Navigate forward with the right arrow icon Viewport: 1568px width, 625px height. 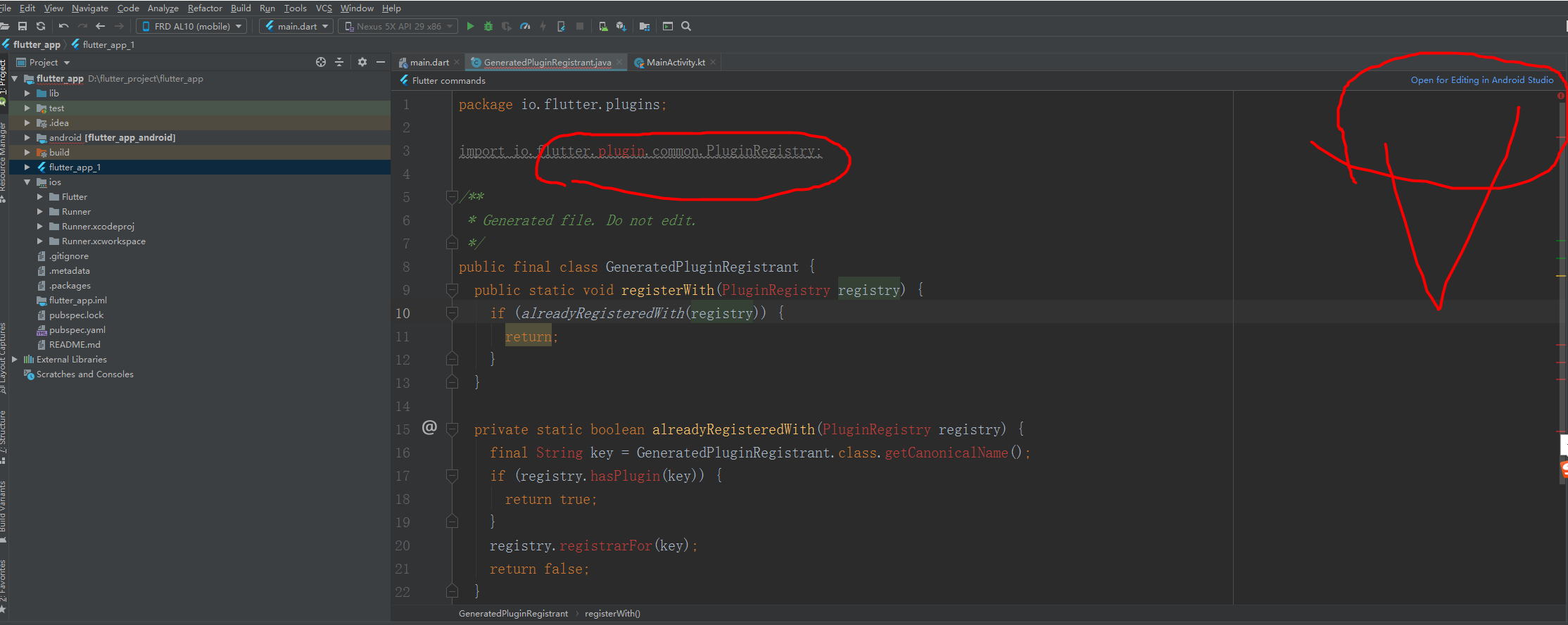coord(119,26)
